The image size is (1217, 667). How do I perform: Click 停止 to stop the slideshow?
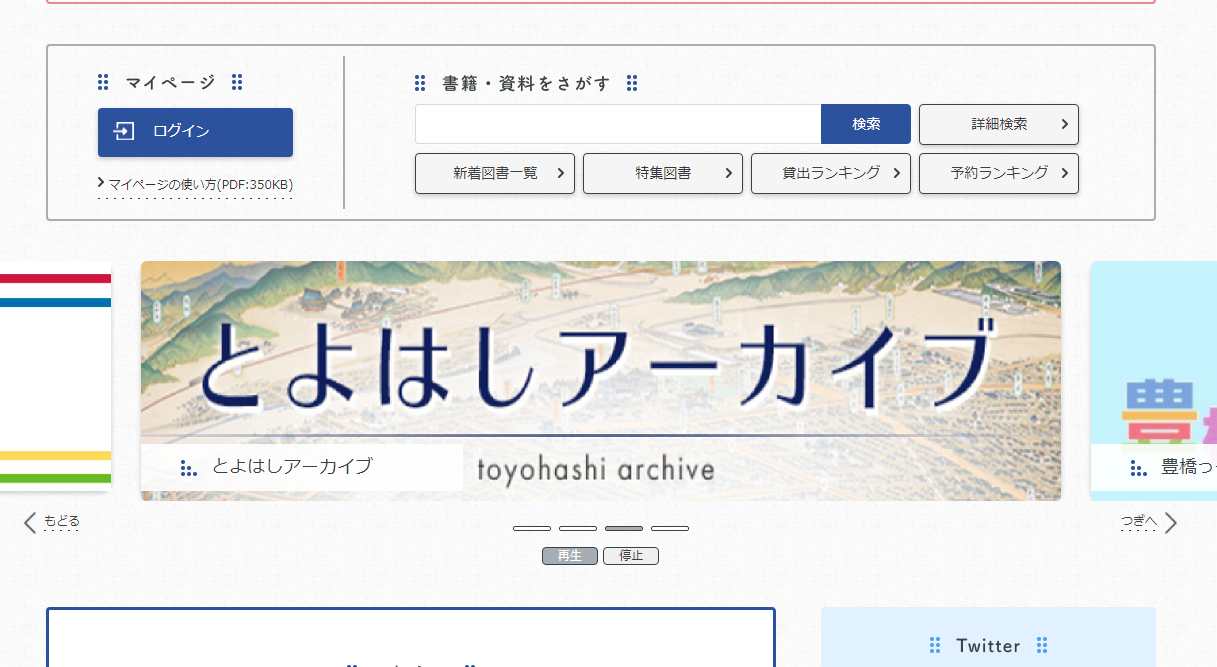(x=631, y=556)
